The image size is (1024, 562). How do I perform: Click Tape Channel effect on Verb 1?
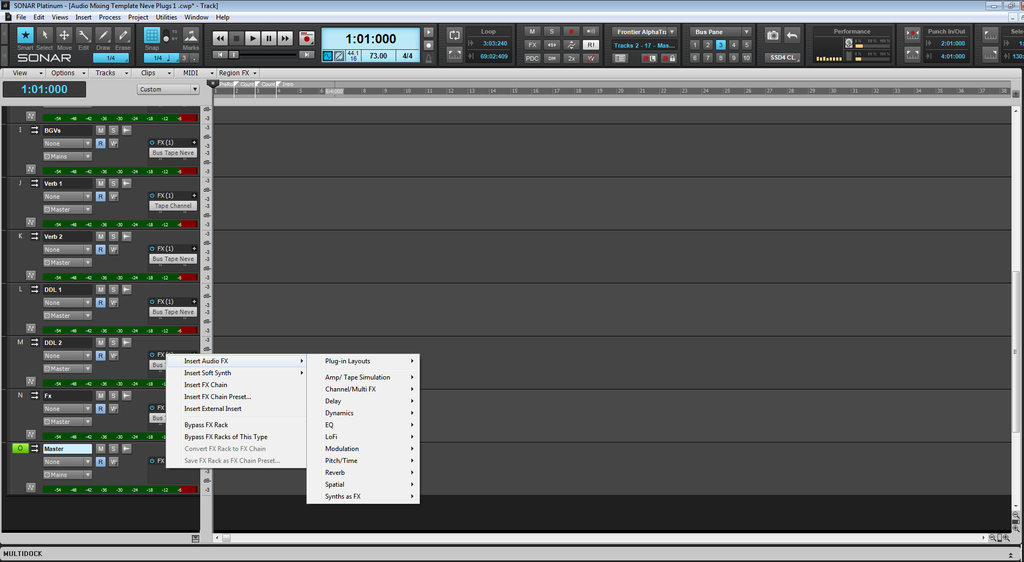tap(173, 206)
